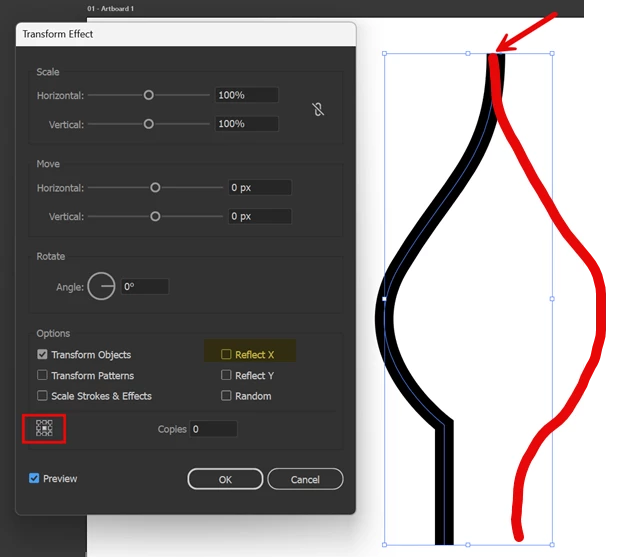Viewport: 641px width, 557px height.
Task: Enable the Transform Patterns checkbox
Action: [x=42, y=375]
